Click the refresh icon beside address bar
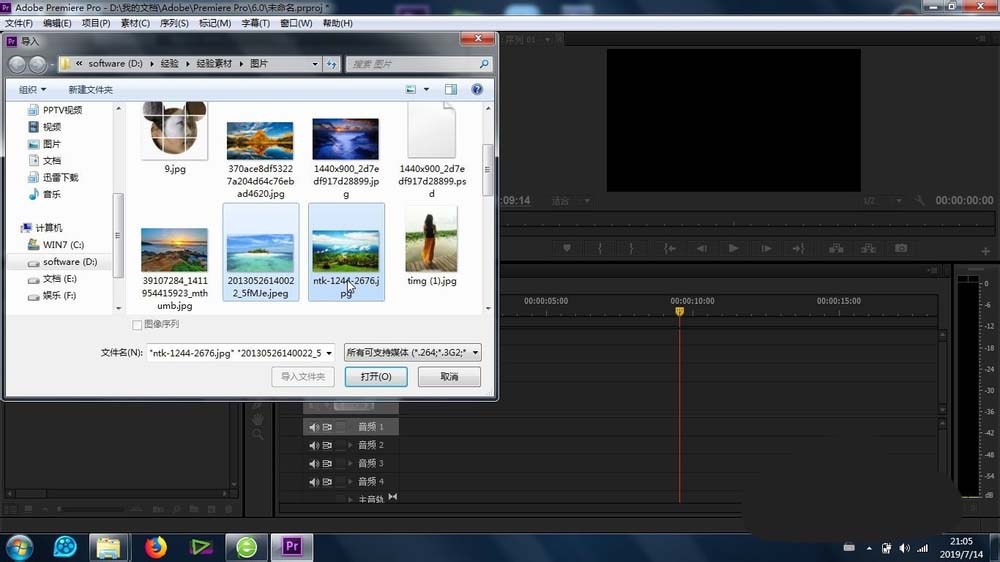The image size is (1000, 562). (331, 64)
